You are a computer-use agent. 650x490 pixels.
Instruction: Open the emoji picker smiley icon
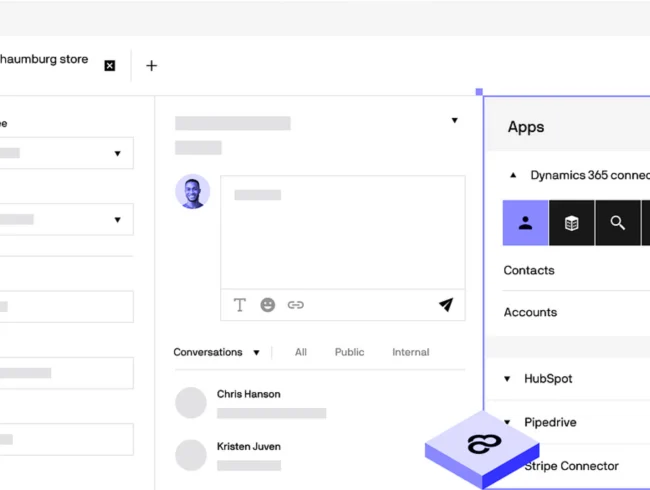click(x=268, y=305)
